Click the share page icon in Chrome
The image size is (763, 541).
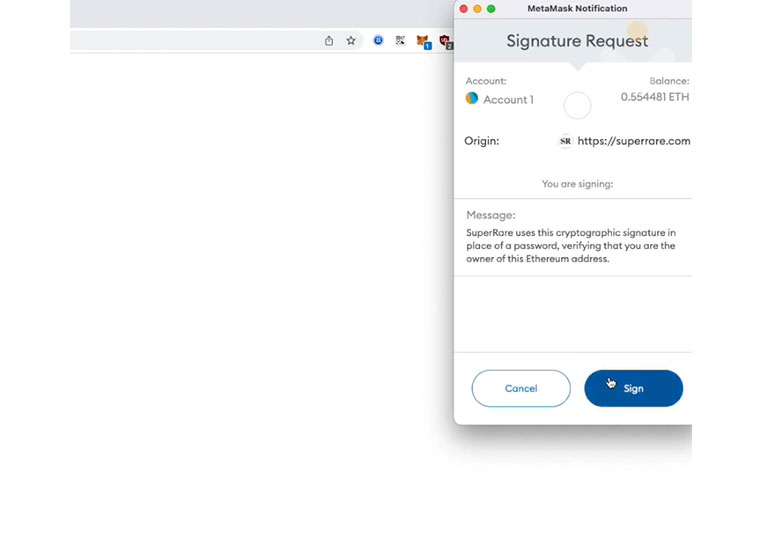pyautogui.click(x=329, y=41)
